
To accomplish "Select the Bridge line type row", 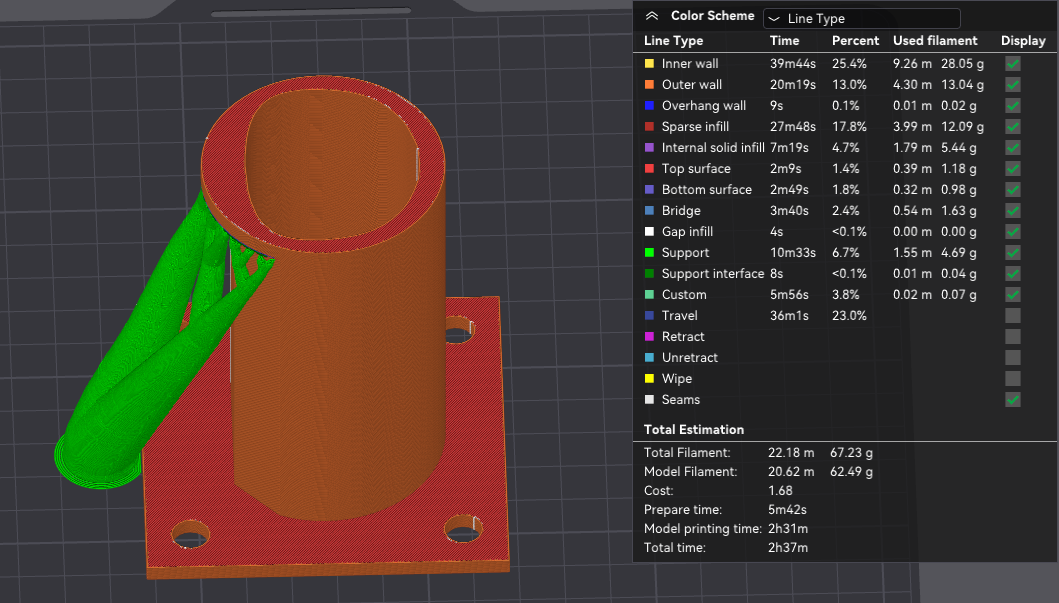I will 844,211.
